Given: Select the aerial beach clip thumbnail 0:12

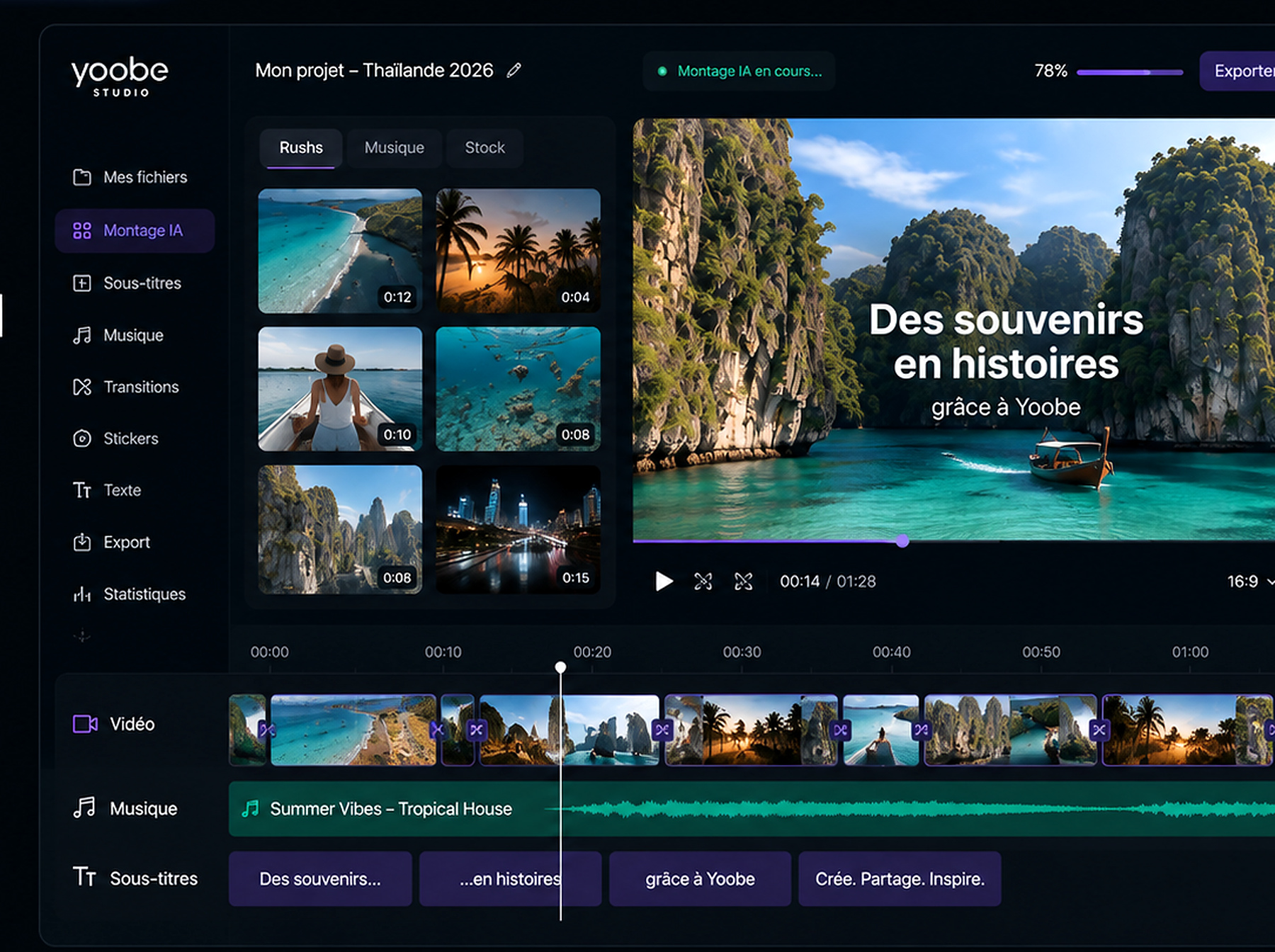Looking at the screenshot, I should (340, 251).
